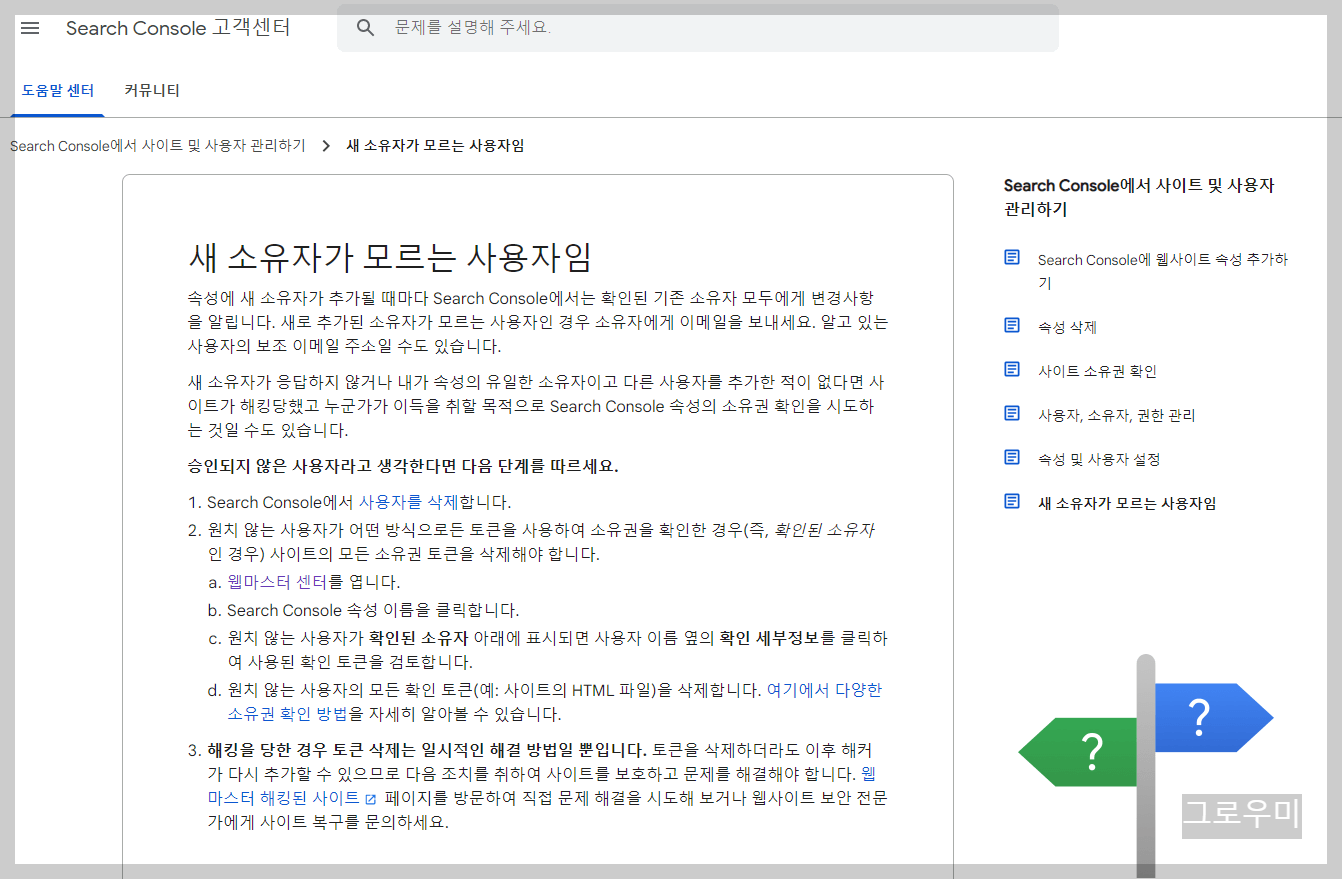Open sidebar article 새 소유자가 모르는 사용자임

[x=1127, y=503]
